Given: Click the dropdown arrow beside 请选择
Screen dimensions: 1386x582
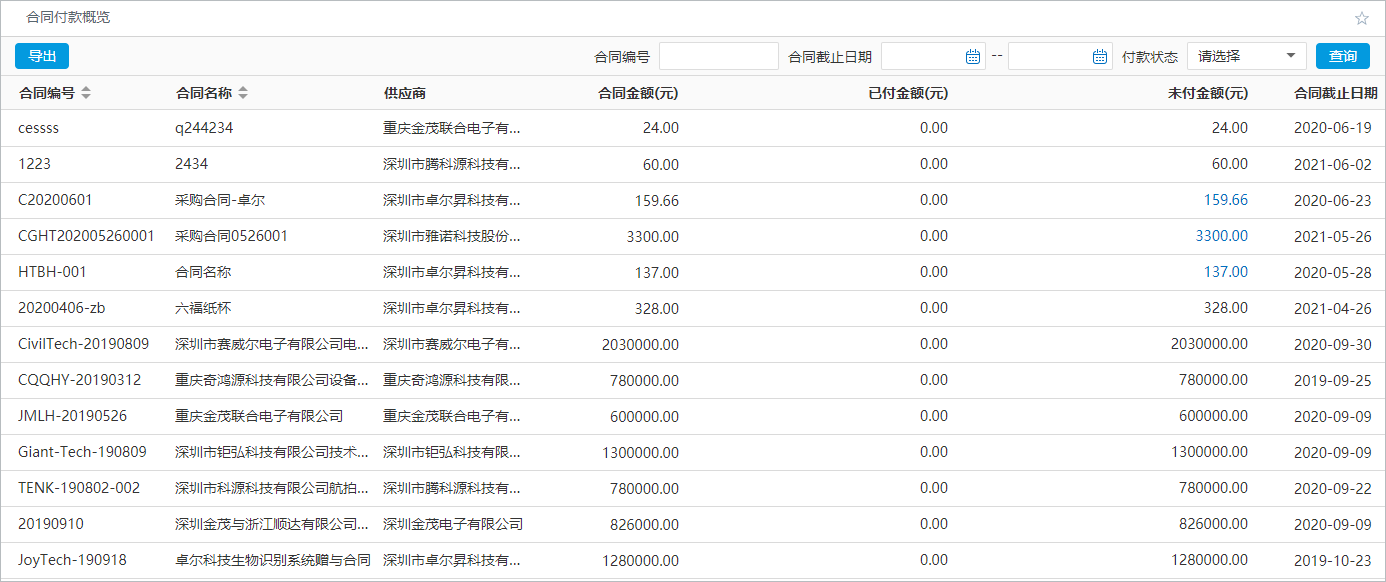Looking at the screenshot, I should click(1290, 56).
